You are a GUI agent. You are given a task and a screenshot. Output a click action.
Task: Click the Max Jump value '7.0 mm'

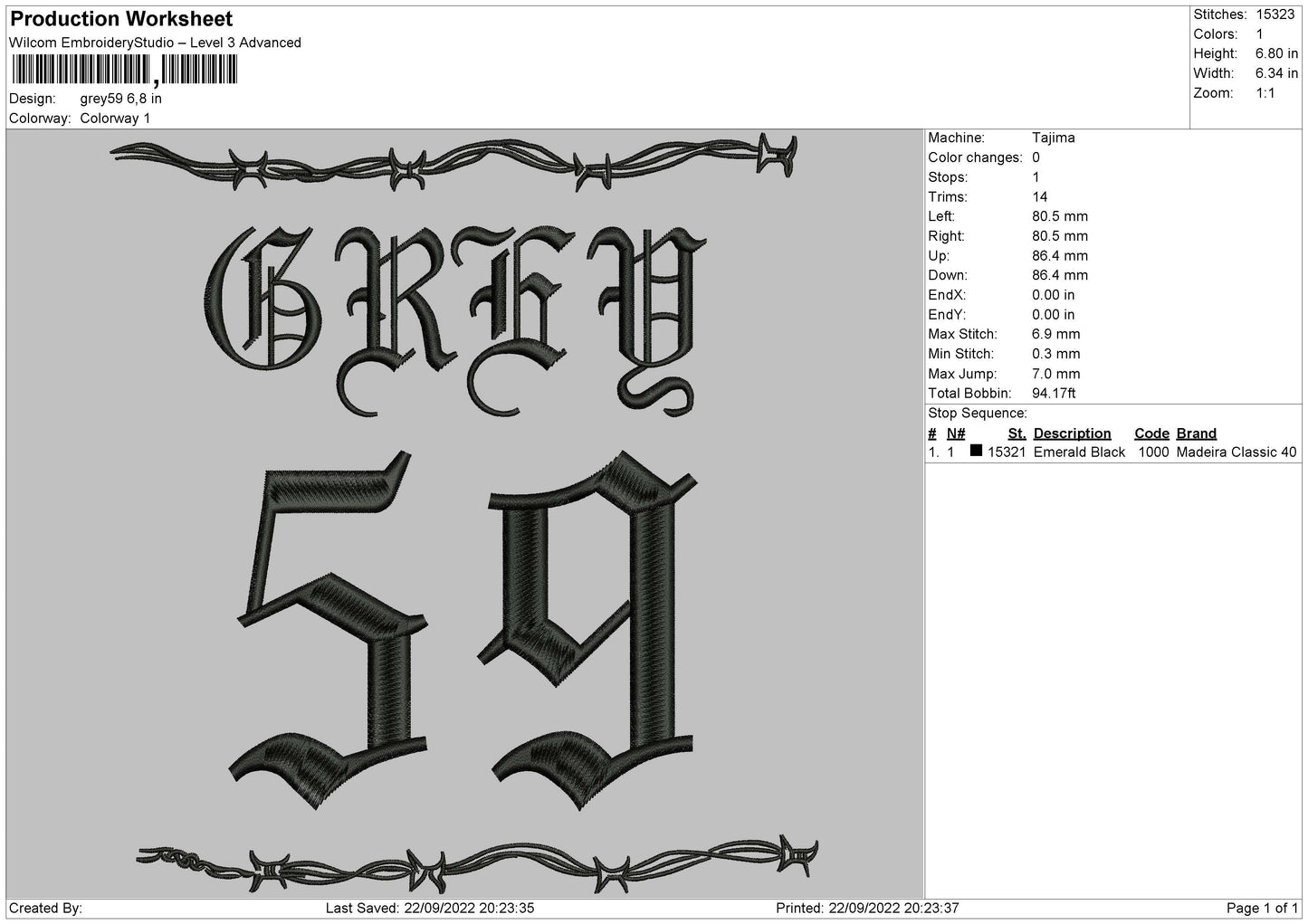pyautogui.click(x=1056, y=374)
